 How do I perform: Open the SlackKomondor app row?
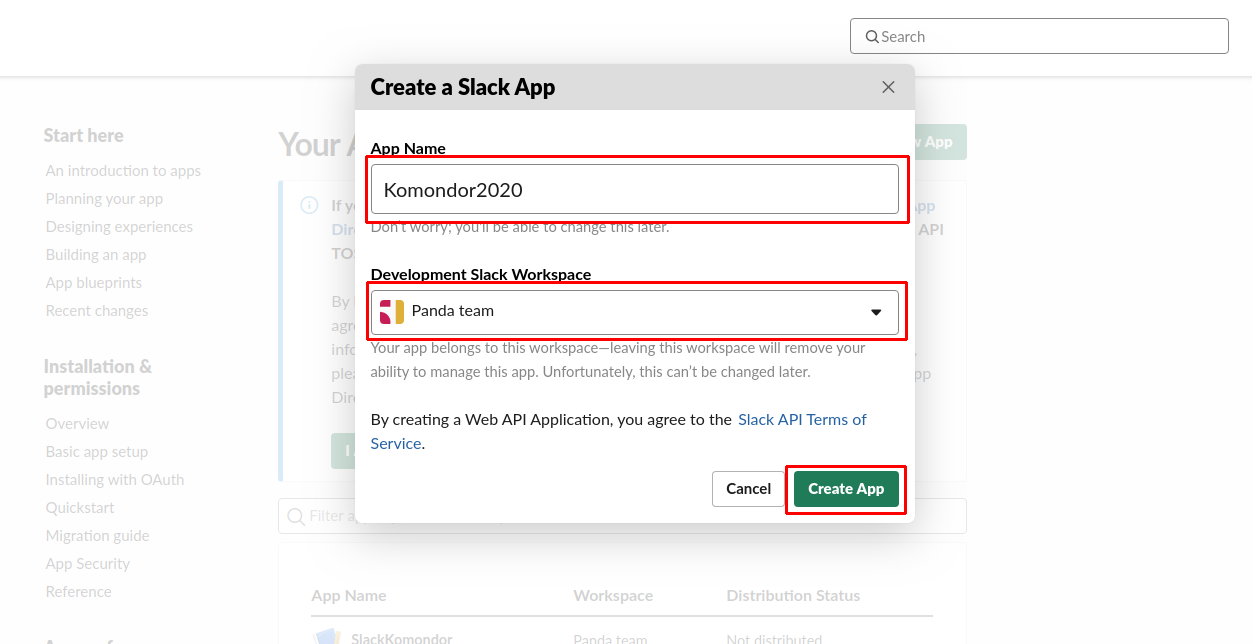click(622, 638)
